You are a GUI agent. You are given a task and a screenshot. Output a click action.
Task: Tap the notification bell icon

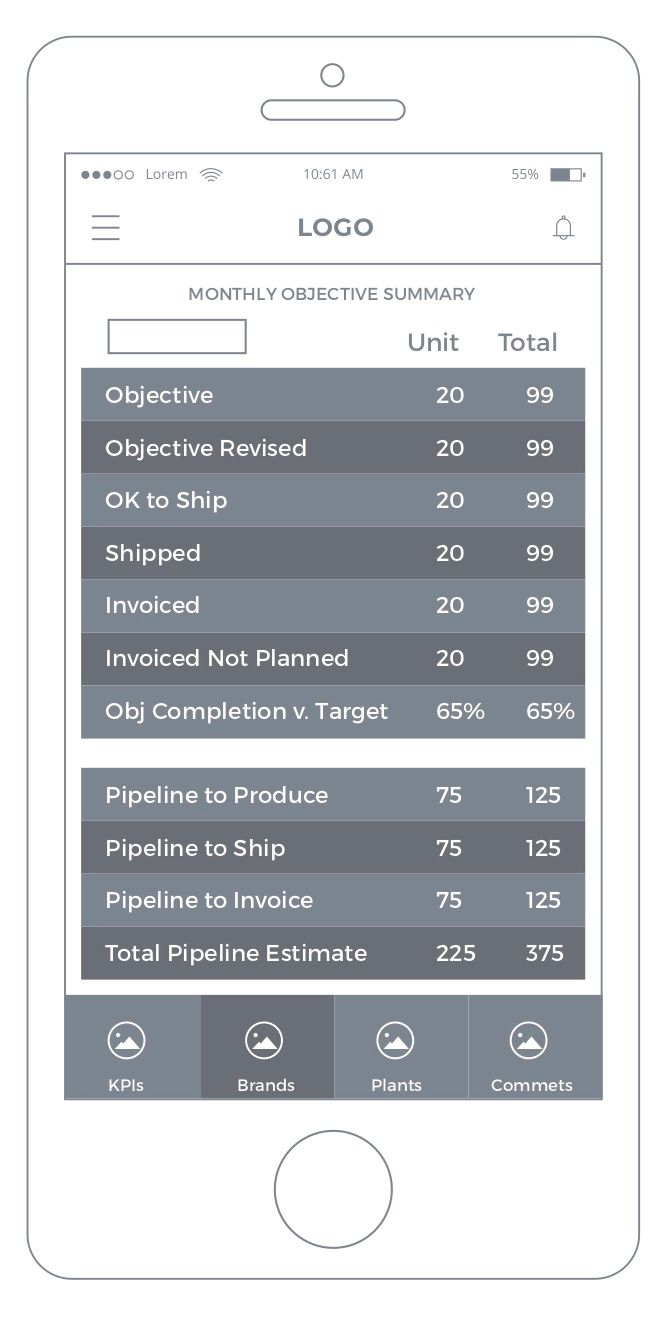click(x=564, y=228)
